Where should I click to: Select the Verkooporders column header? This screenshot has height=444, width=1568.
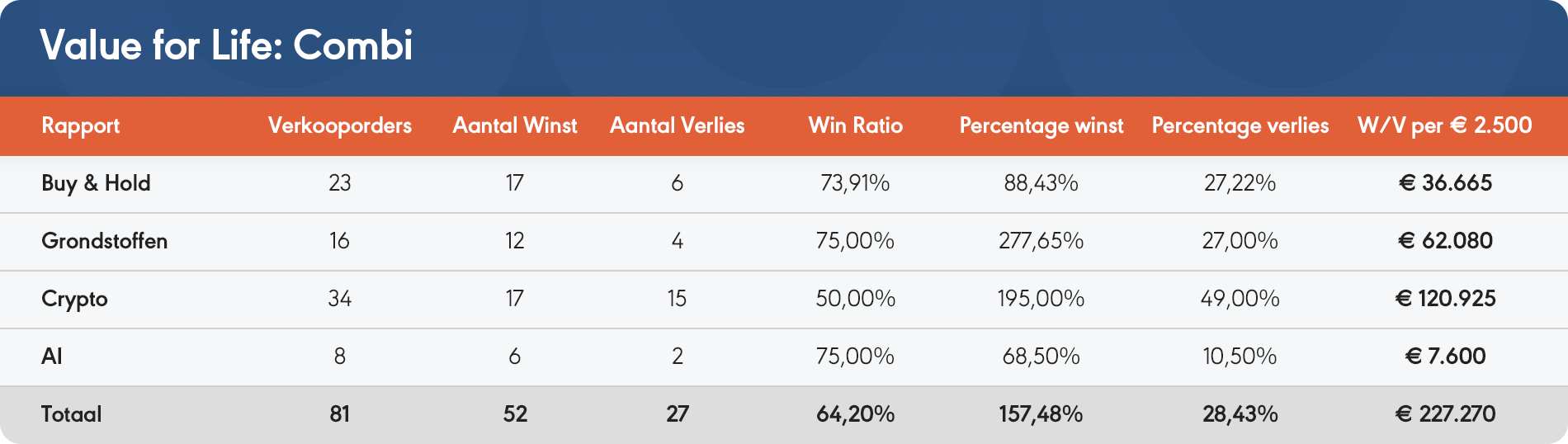340,125
